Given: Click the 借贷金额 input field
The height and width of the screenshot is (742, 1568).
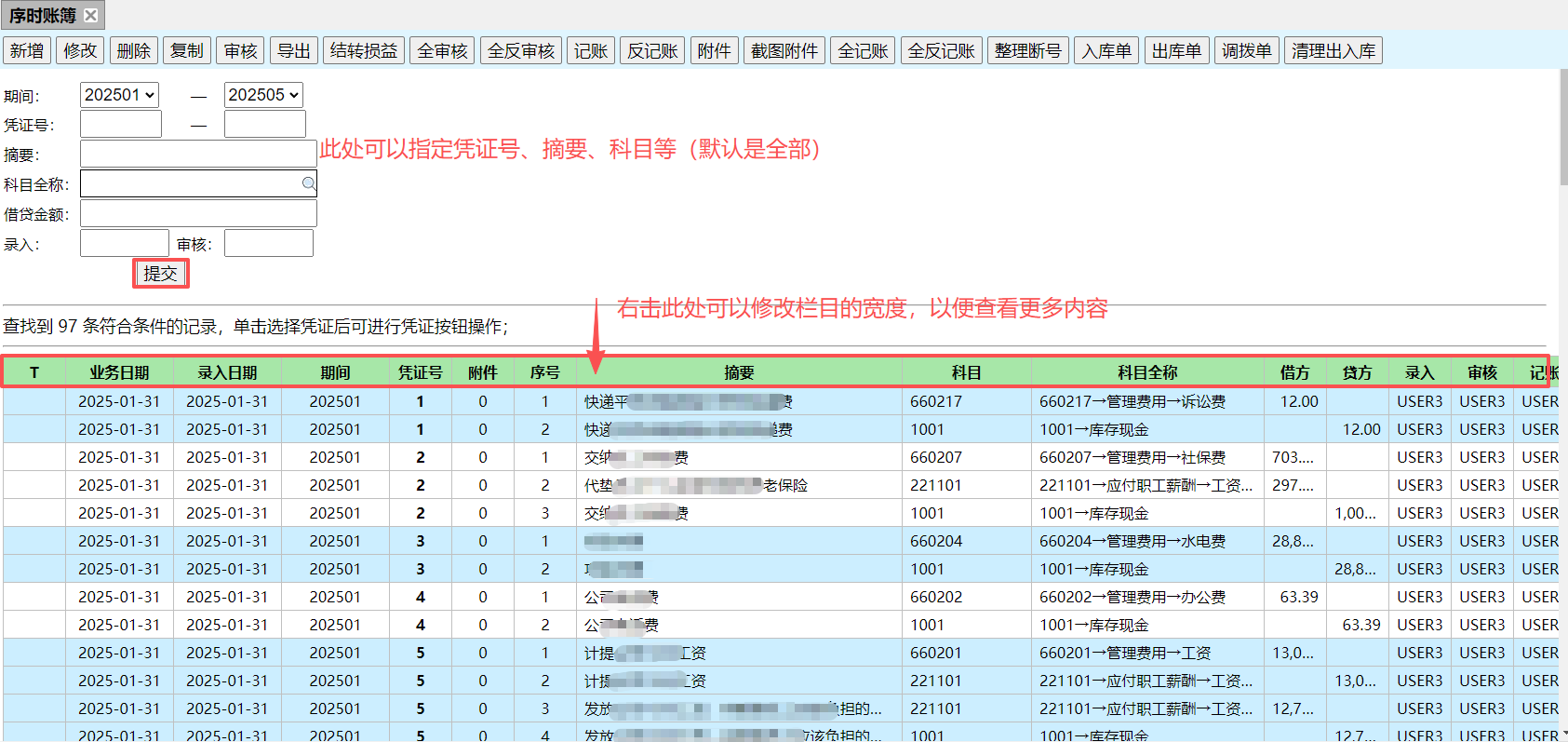Looking at the screenshot, I should tap(198, 213).
